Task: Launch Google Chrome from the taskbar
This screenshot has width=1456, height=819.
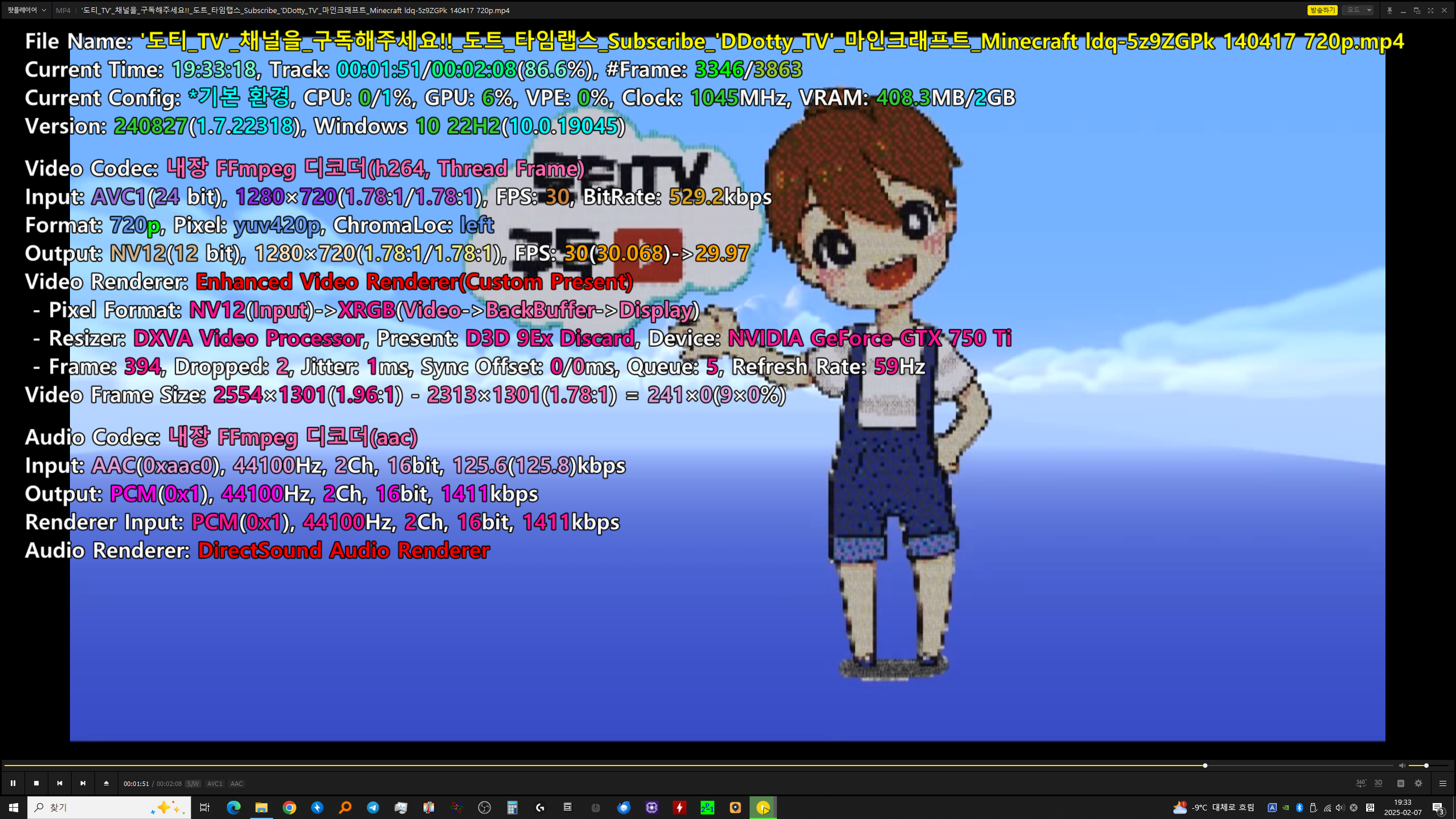Action: click(289, 808)
